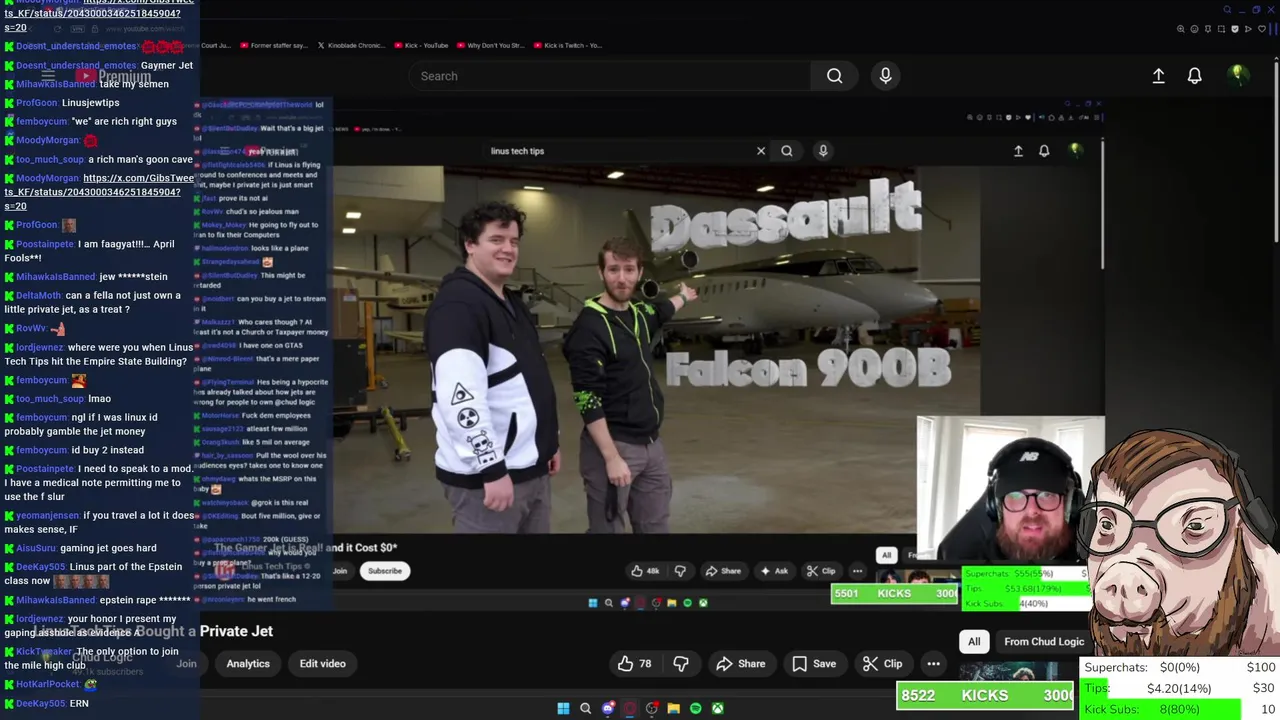Switch to Opera browser on the taskbar
The height and width of the screenshot is (720, 1280).
[630, 709]
